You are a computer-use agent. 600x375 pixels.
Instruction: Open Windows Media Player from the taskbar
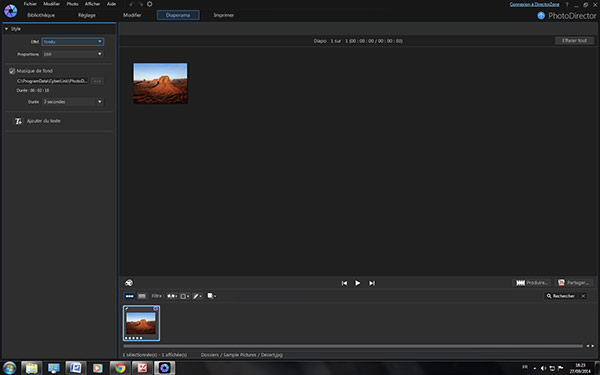coord(98,368)
